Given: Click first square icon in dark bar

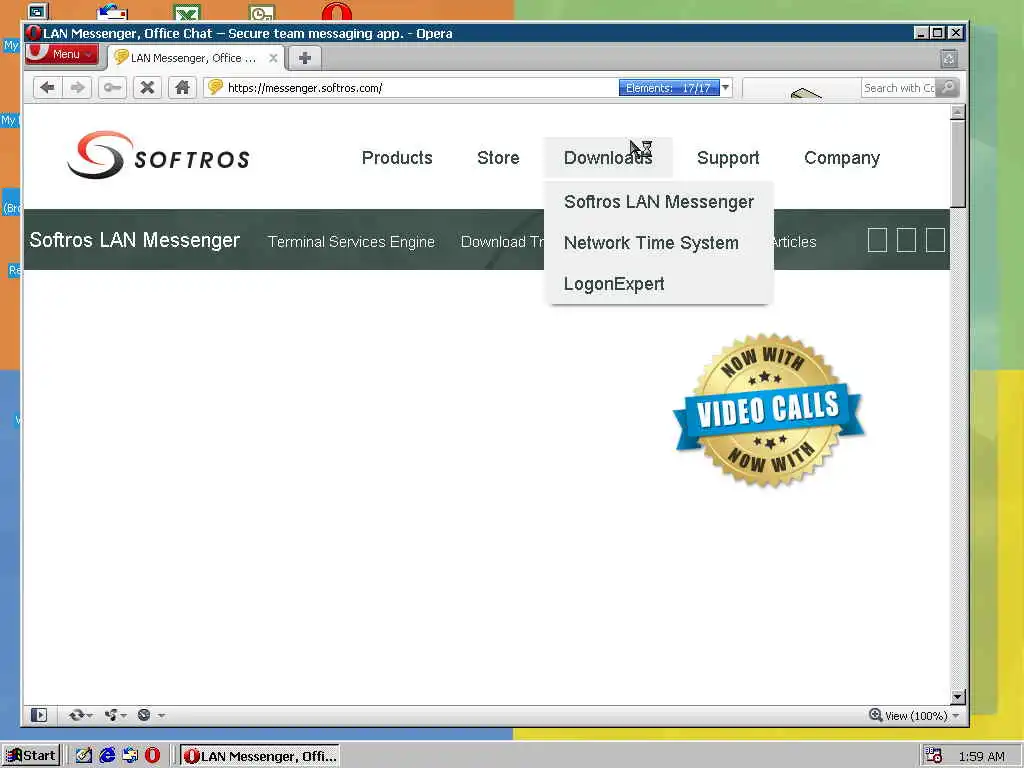Looking at the screenshot, I should pos(877,240).
